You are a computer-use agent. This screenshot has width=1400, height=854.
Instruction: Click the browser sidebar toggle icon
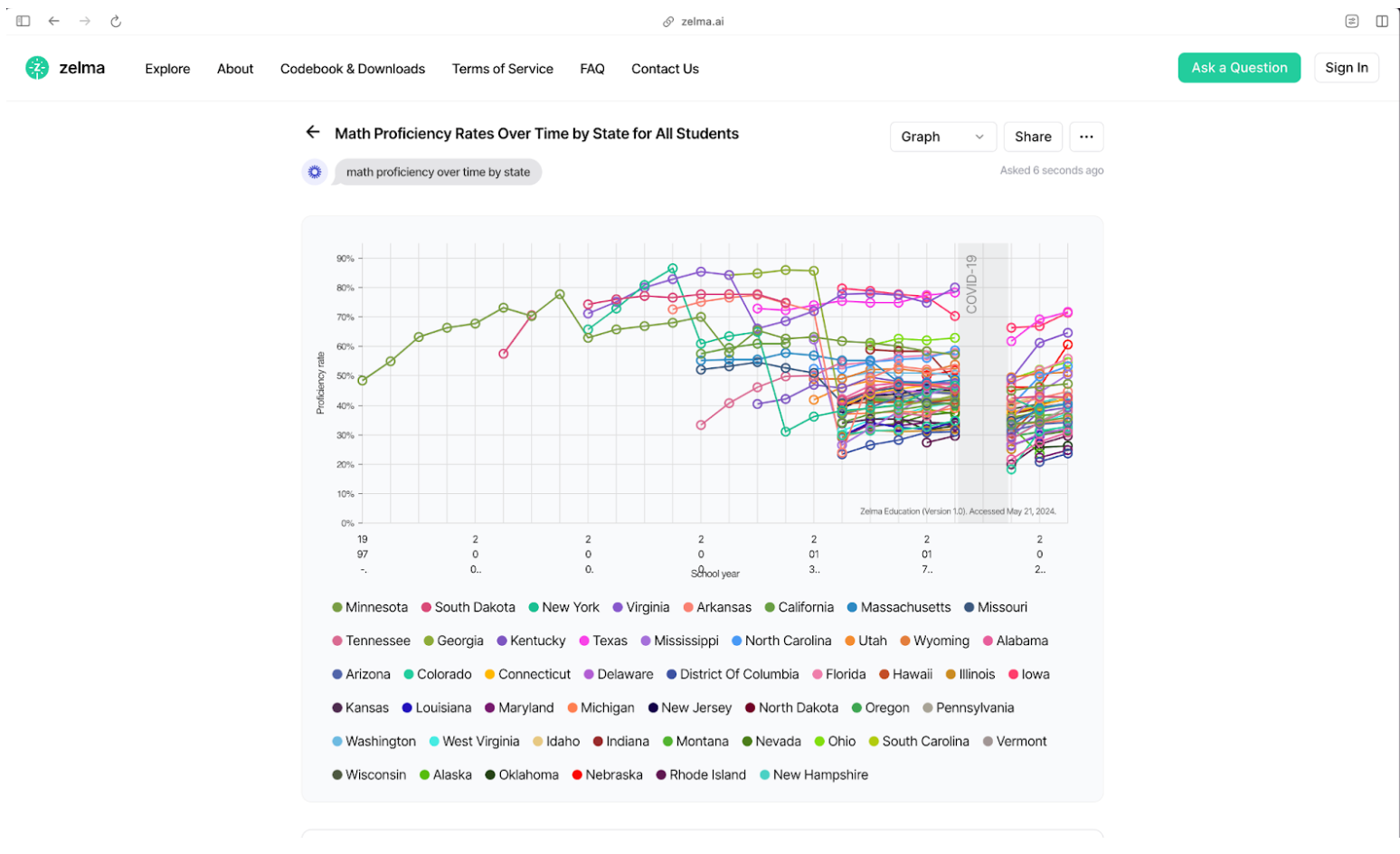click(24, 21)
